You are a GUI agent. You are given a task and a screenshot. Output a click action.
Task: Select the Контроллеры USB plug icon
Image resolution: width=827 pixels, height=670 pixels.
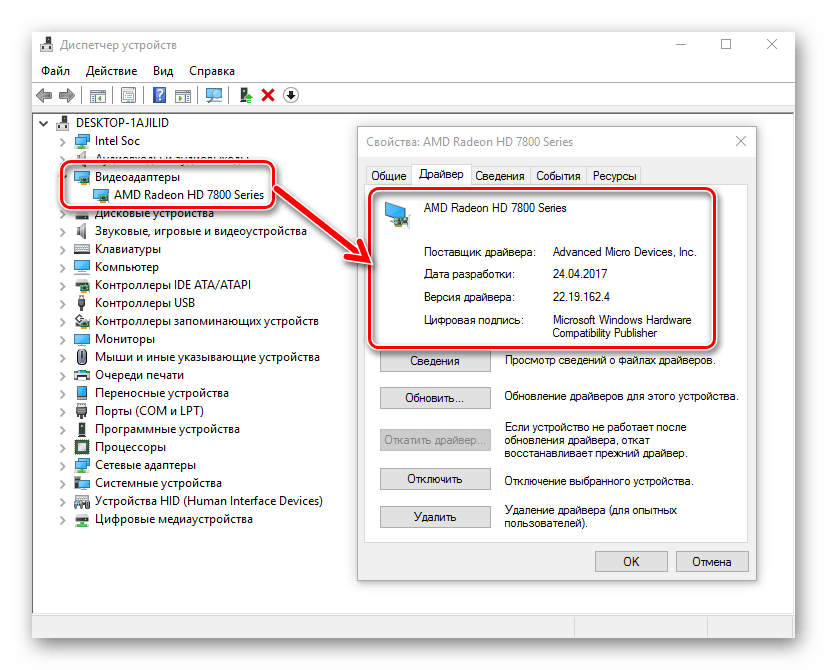coord(82,303)
